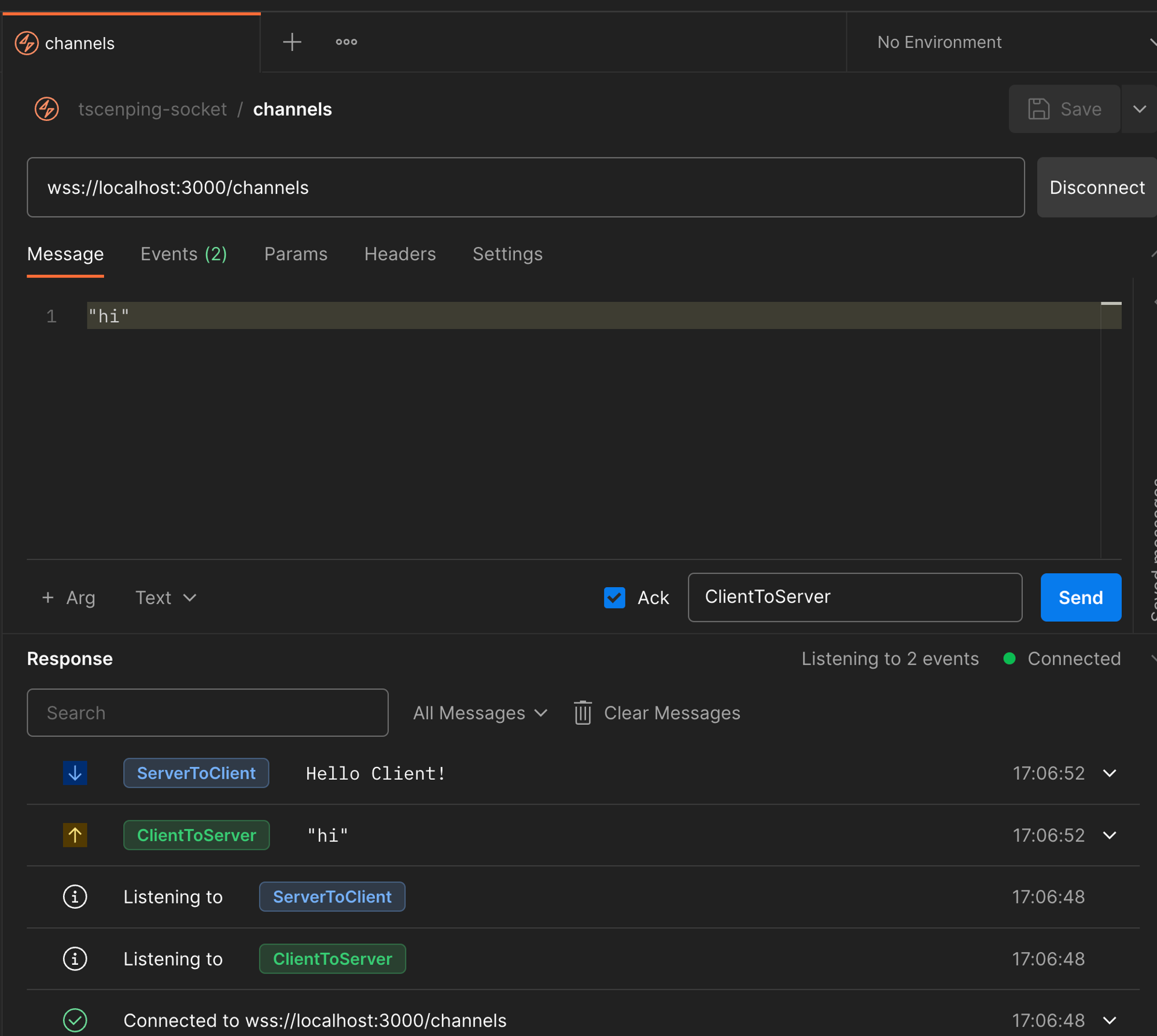Open the Headers tab
Viewport: 1157px width, 1036px height.
click(400, 254)
